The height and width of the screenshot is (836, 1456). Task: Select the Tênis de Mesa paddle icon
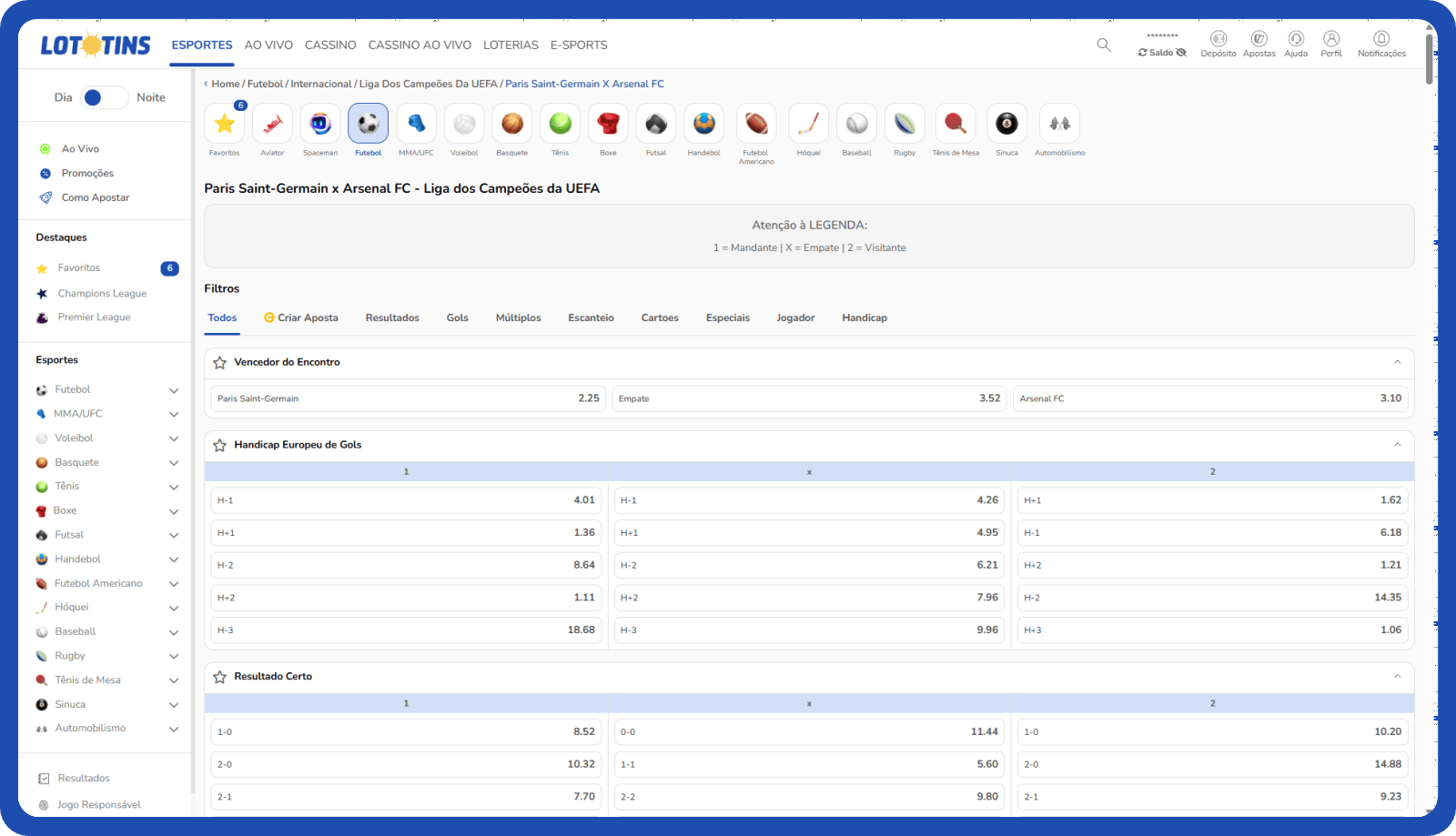(955, 124)
